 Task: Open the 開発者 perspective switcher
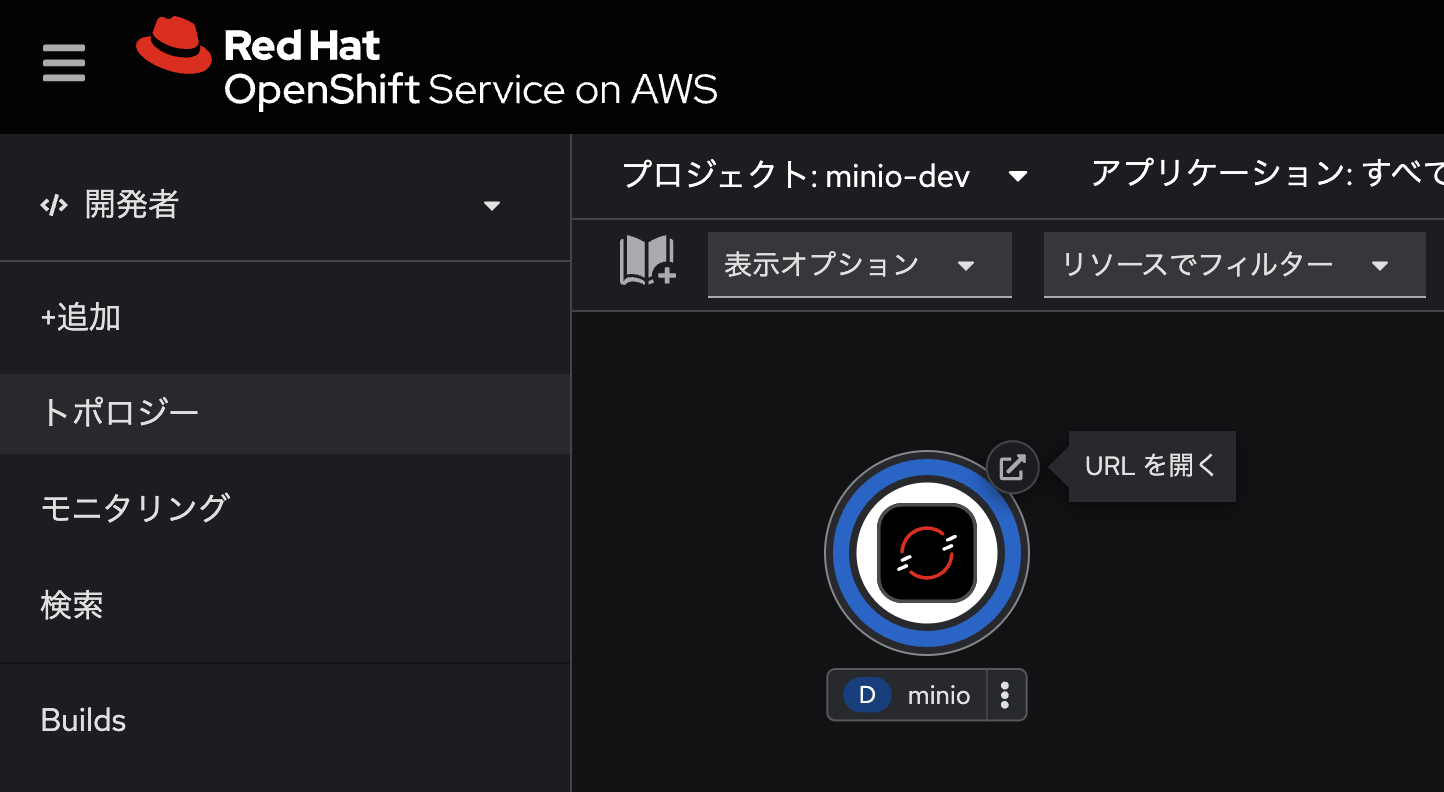pyautogui.click(x=270, y=205)
